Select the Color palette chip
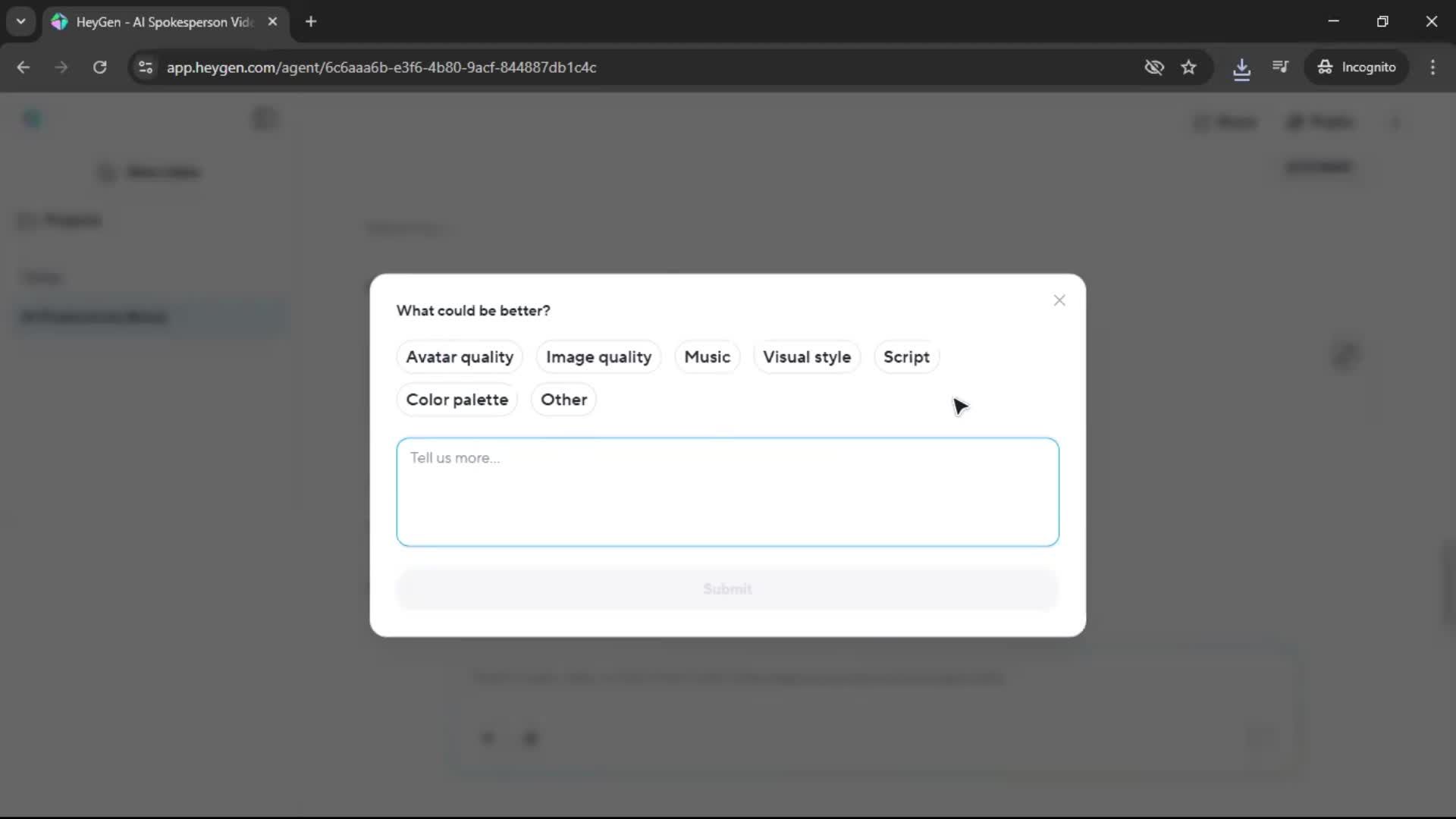The width and height of the screenshot is (1456, 819). coord(457,400)
